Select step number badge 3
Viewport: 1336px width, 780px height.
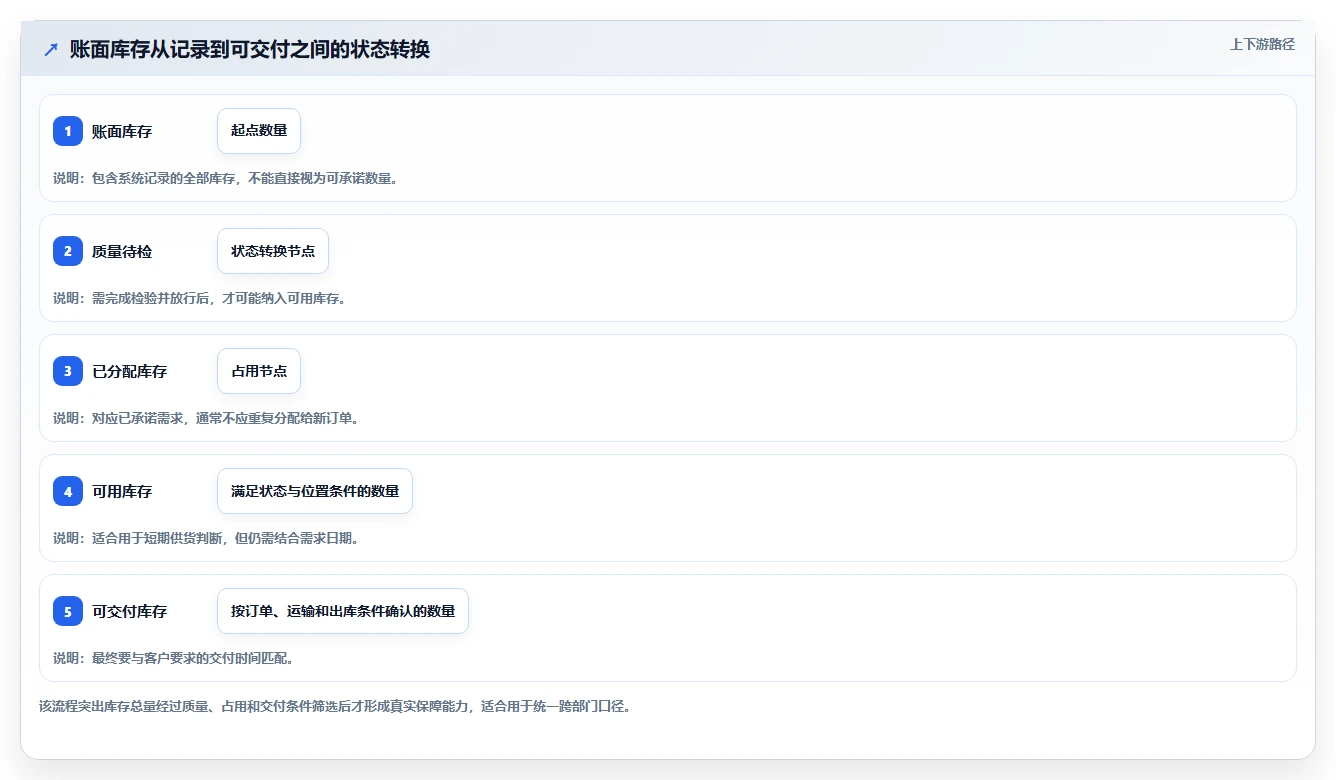(68, 371)
